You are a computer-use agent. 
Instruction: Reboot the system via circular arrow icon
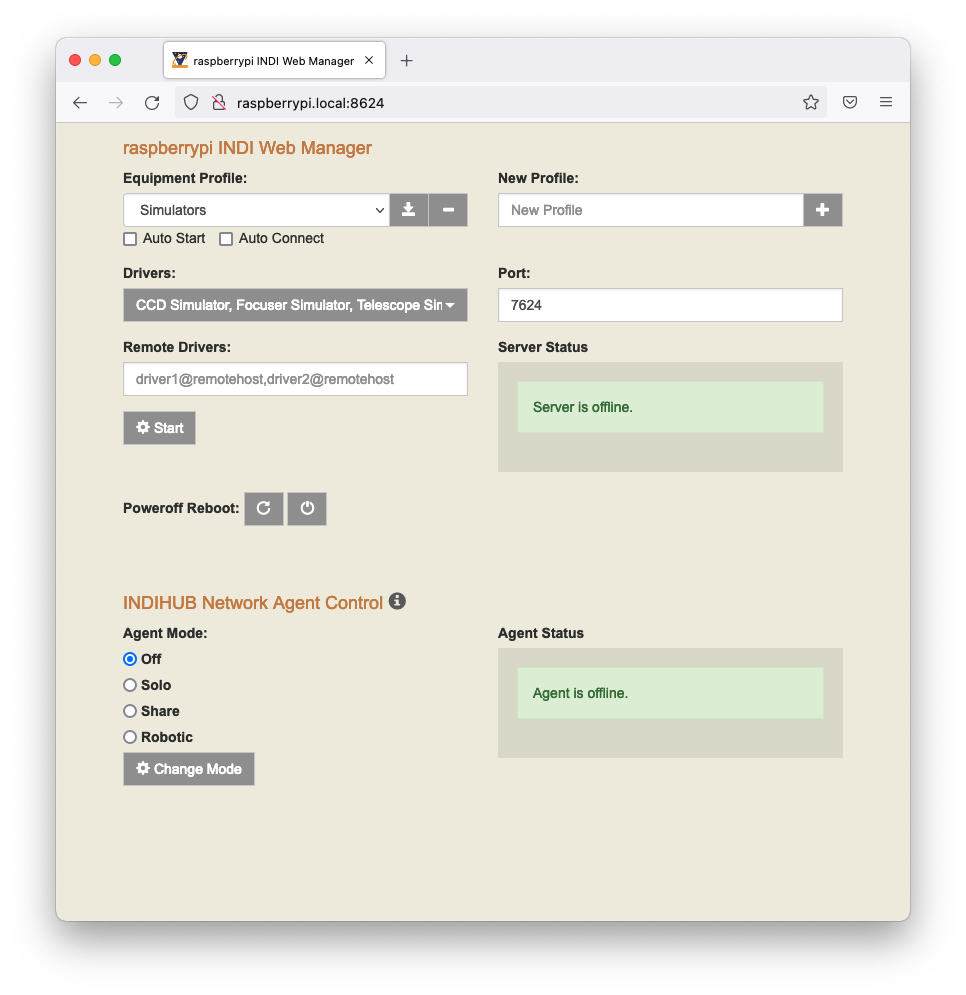[x=263, y=508]
